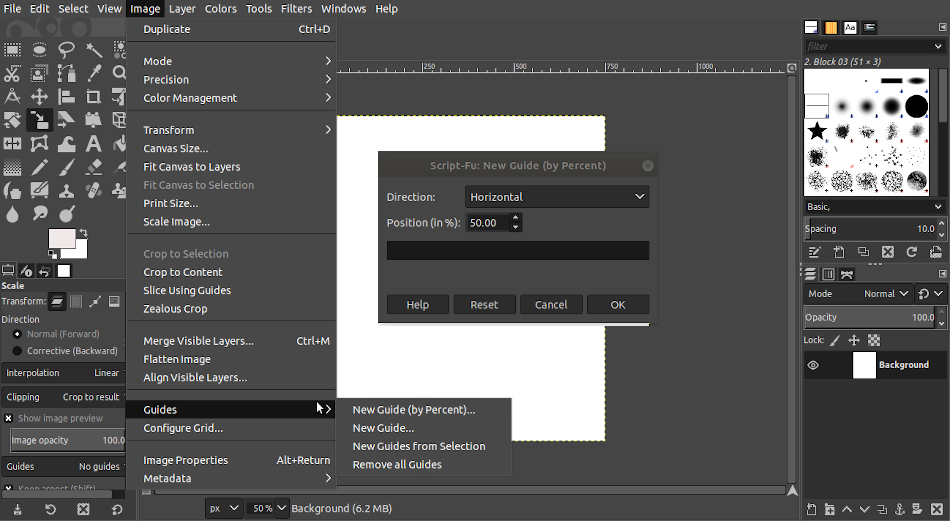This screenshot has height=521, width=950.
Task: Toggle lock alpha channel checkerboard icon
Action: pyautogui.click(x=874, y=340)
